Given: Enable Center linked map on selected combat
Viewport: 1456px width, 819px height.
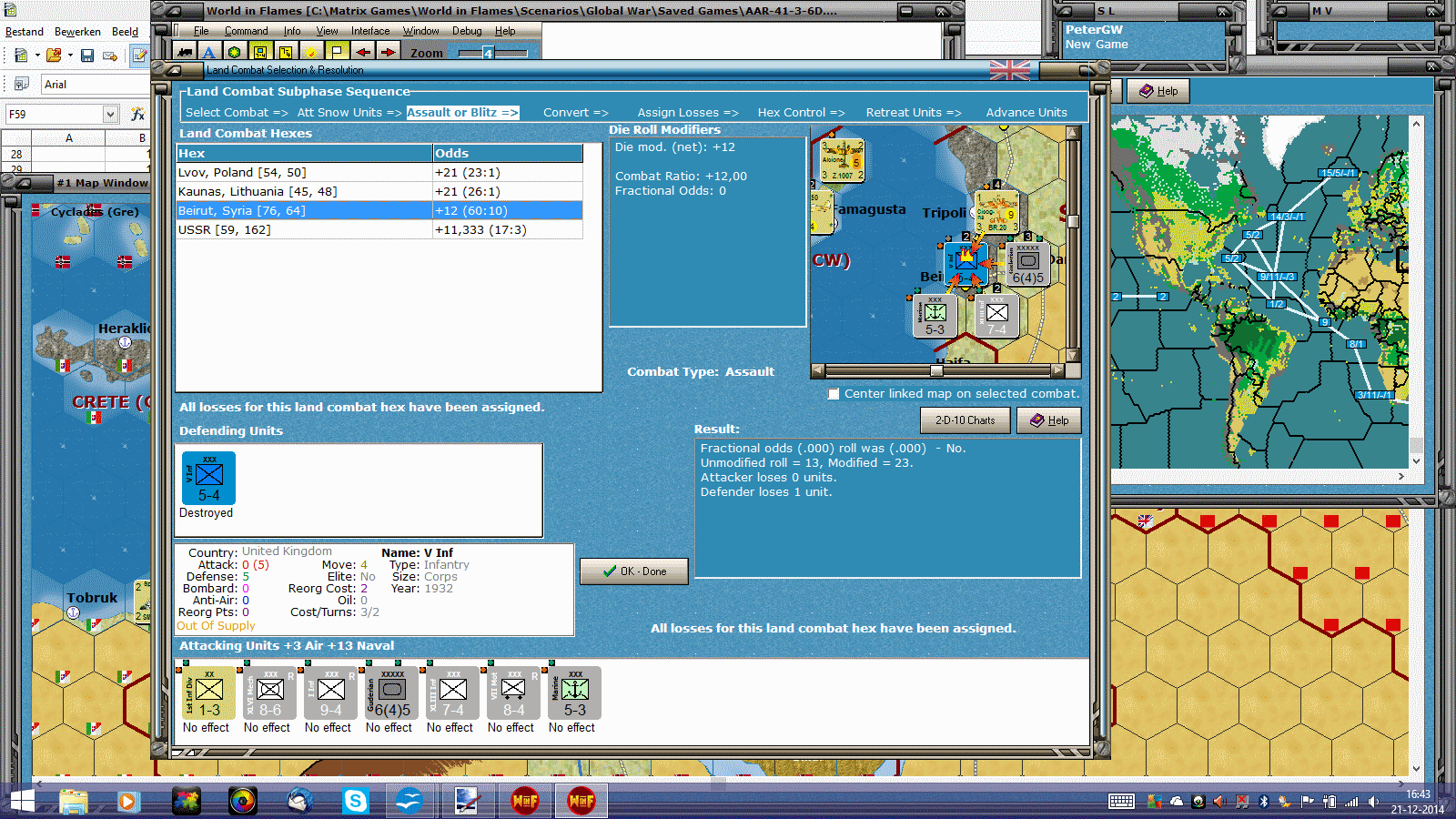Looking at the screenshot, I should pos(834,394).
